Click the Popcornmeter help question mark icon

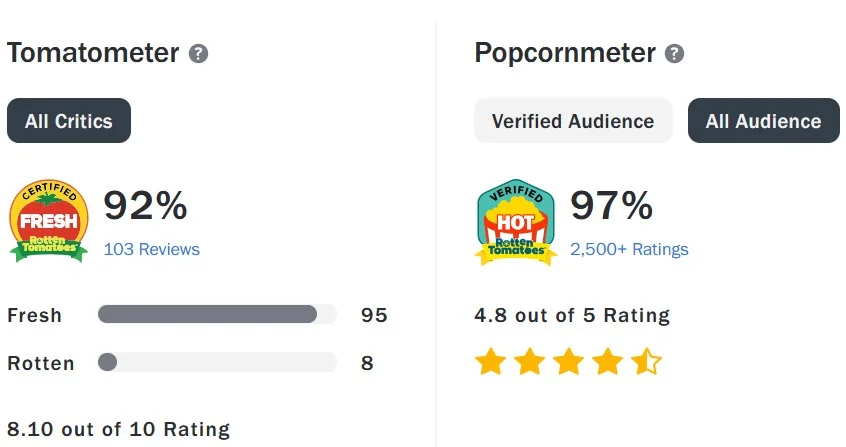(x=674, y=53)
